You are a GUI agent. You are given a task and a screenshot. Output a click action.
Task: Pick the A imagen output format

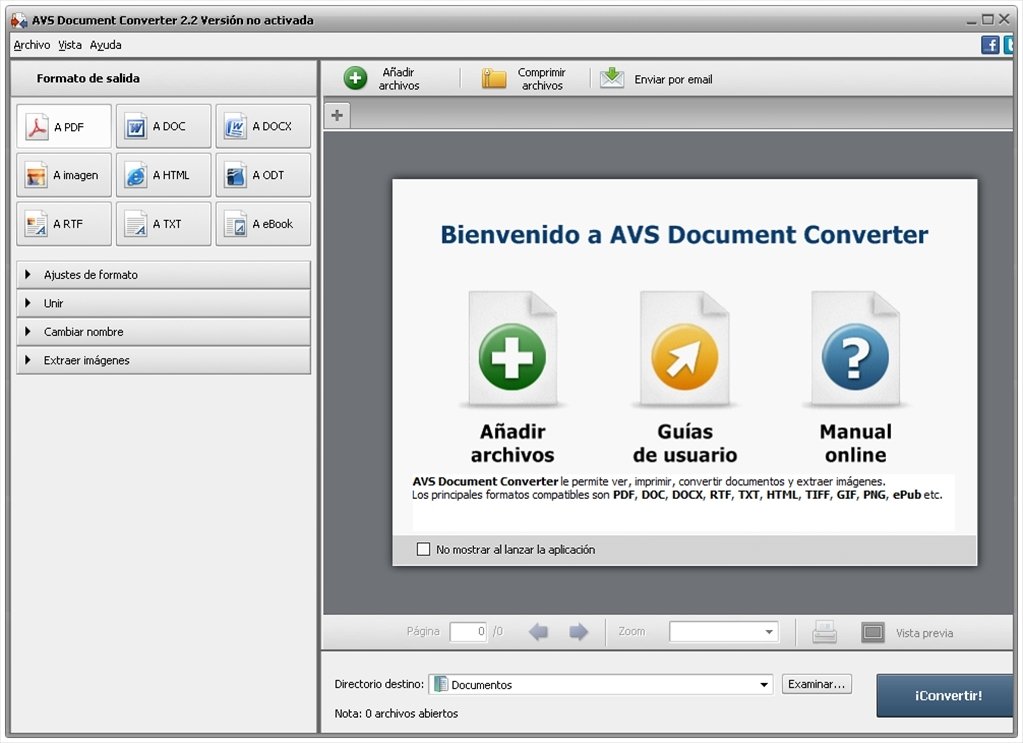point(64,175)
